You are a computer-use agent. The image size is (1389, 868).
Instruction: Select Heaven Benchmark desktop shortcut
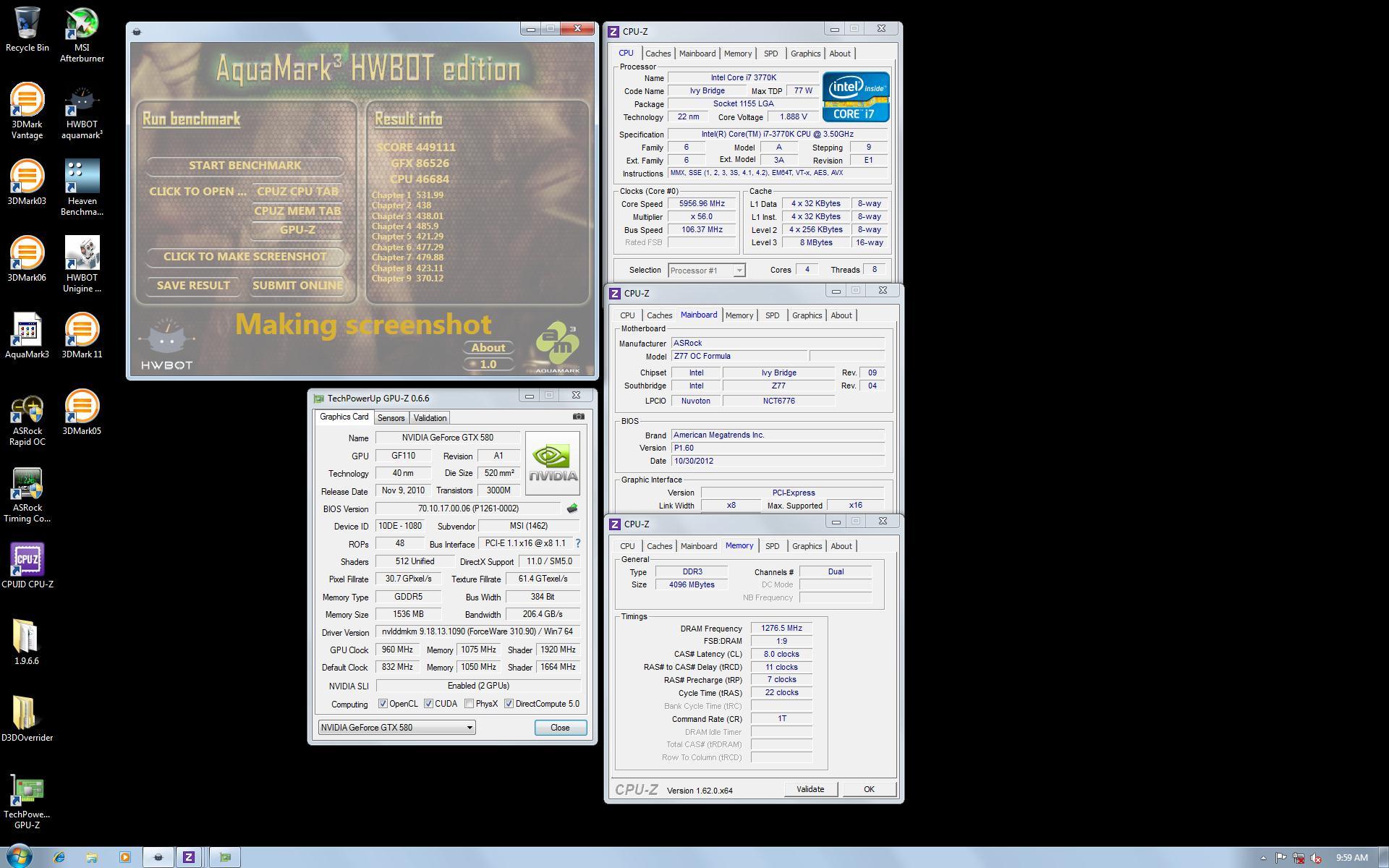[x=82, y=188]
